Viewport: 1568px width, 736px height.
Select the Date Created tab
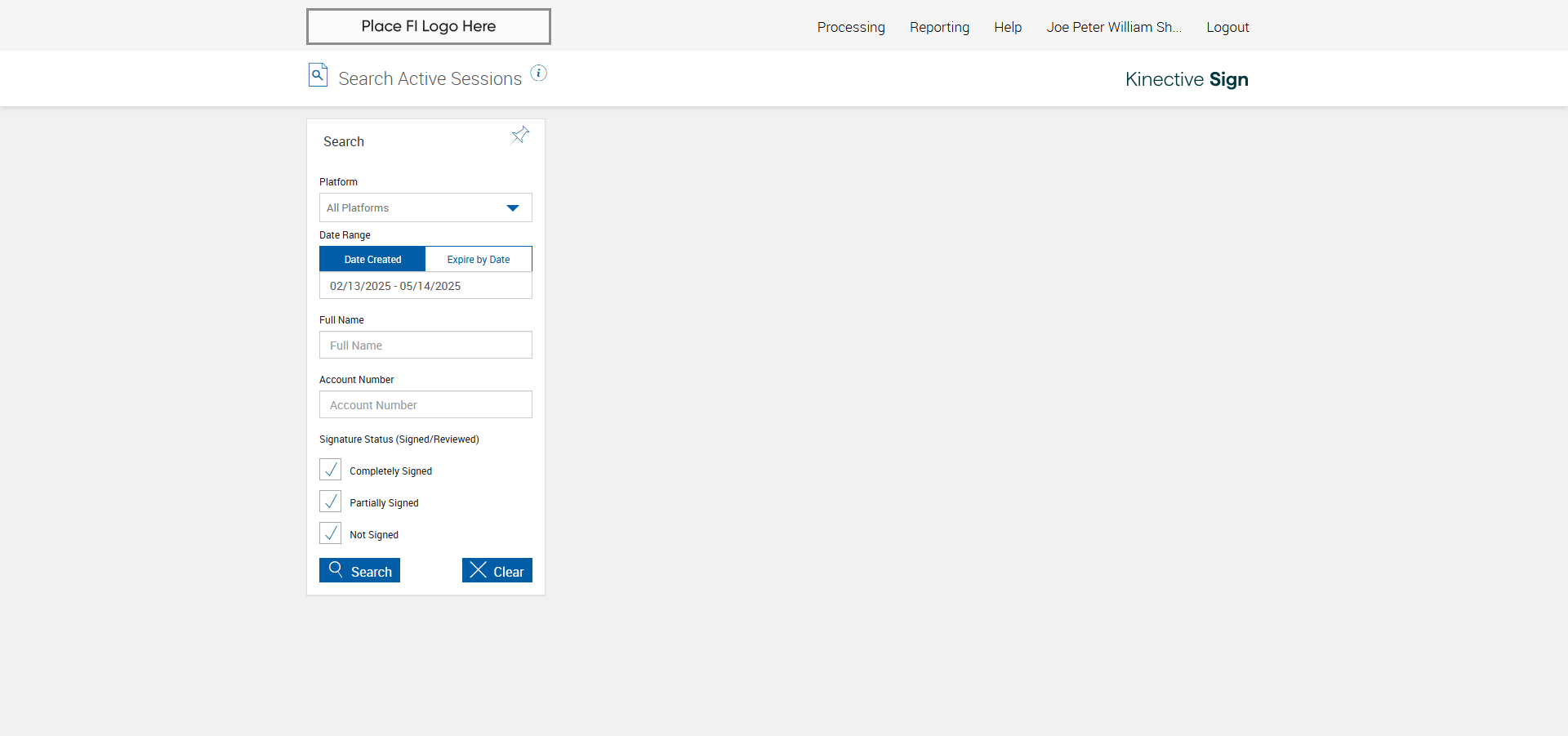pyautogui.click(x=372, y=259)
